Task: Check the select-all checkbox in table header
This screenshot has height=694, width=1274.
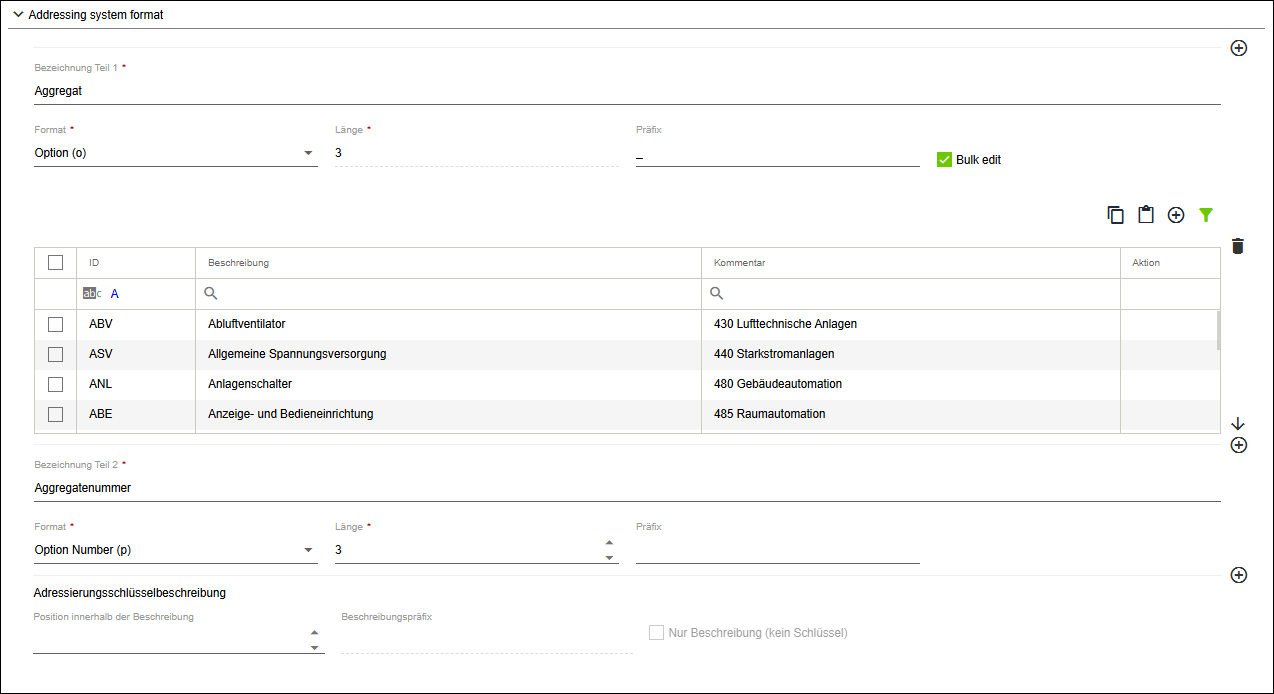Action: [x=55, y=261]
